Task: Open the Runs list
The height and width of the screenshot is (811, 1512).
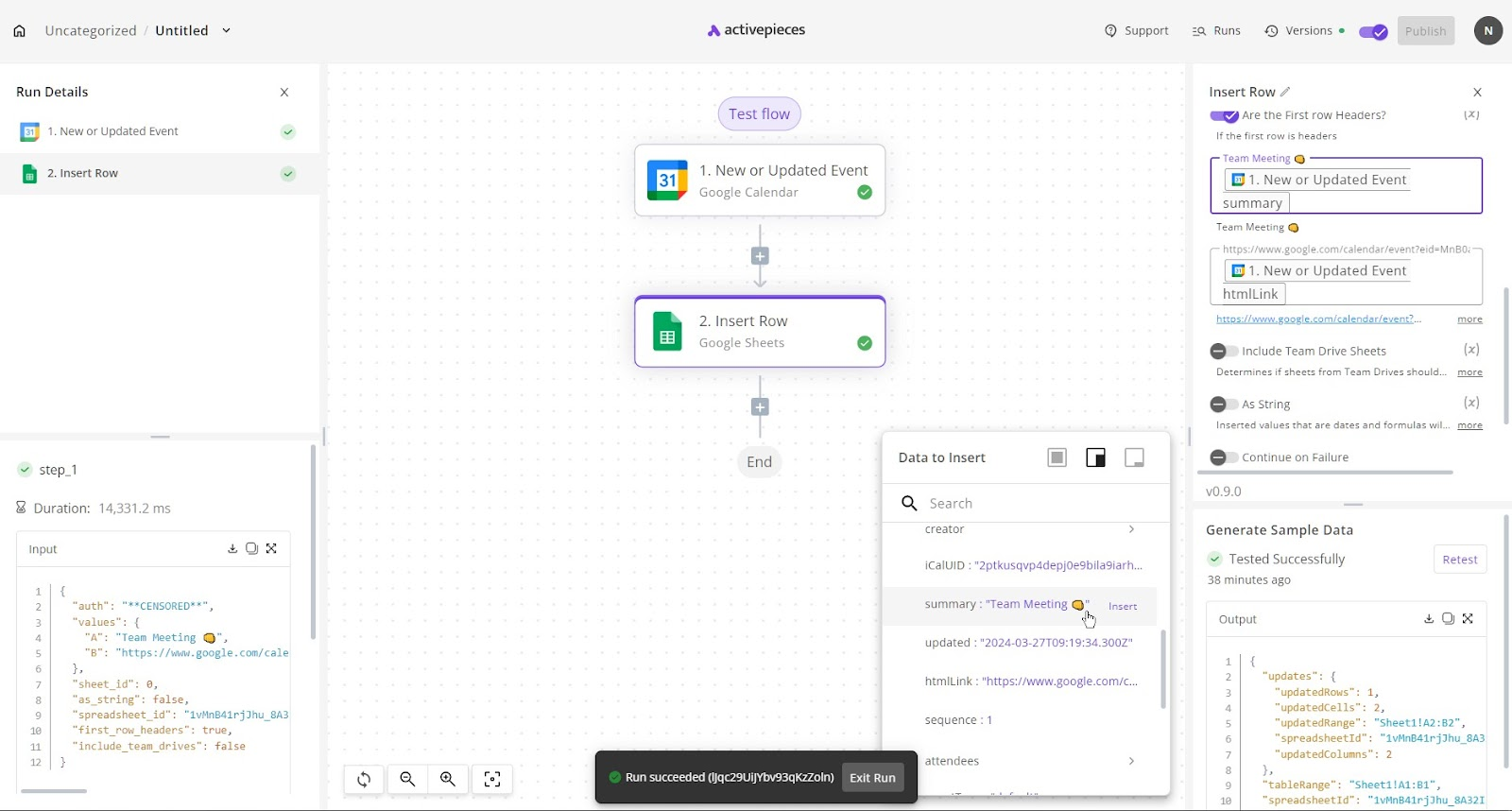Action: tap(1216, 31)
